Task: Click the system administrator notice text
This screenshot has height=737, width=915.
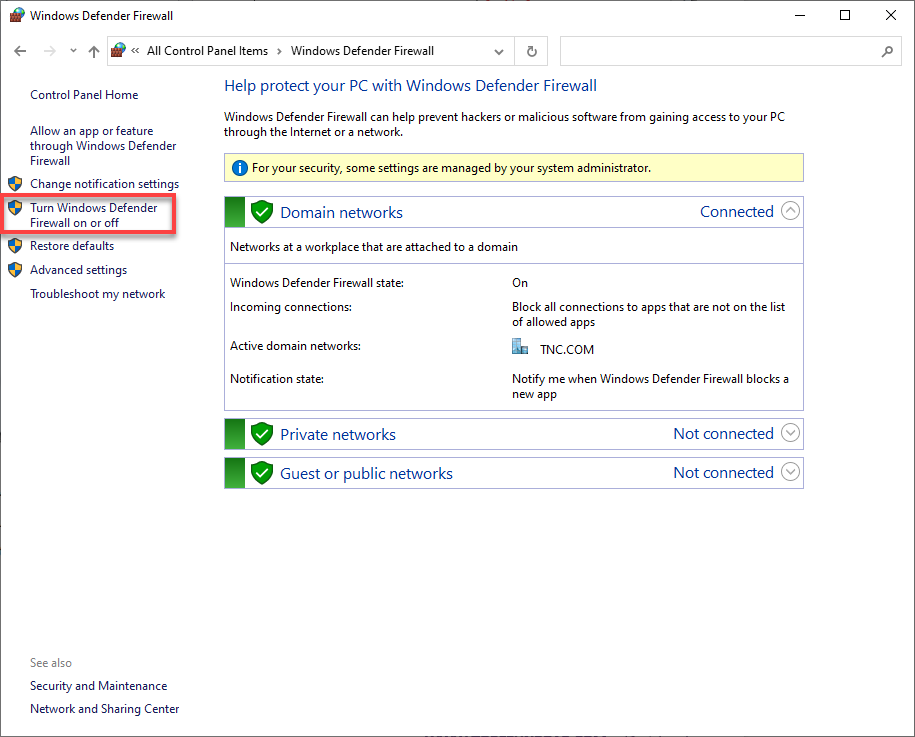Action: point(451,168)
